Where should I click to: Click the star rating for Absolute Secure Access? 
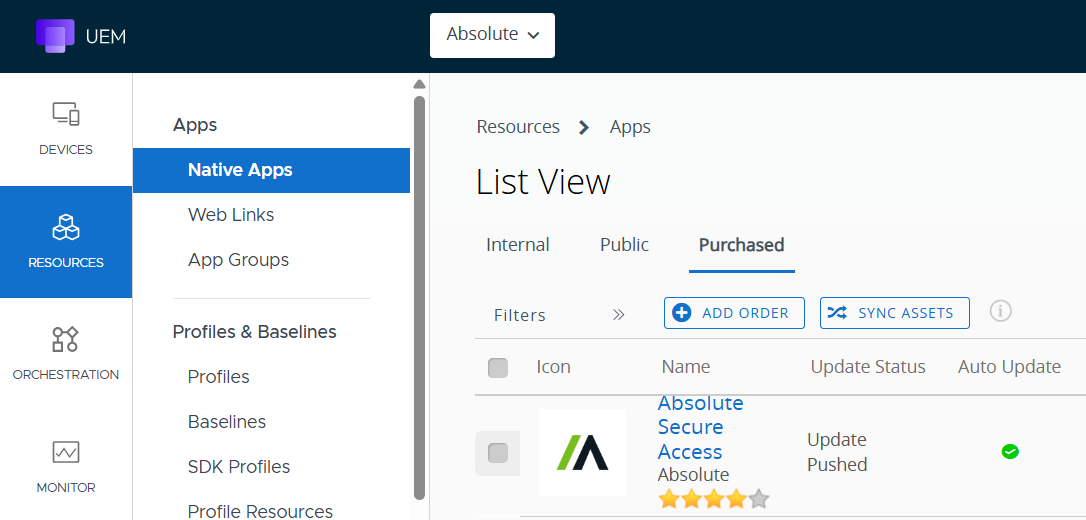point(713,499)
